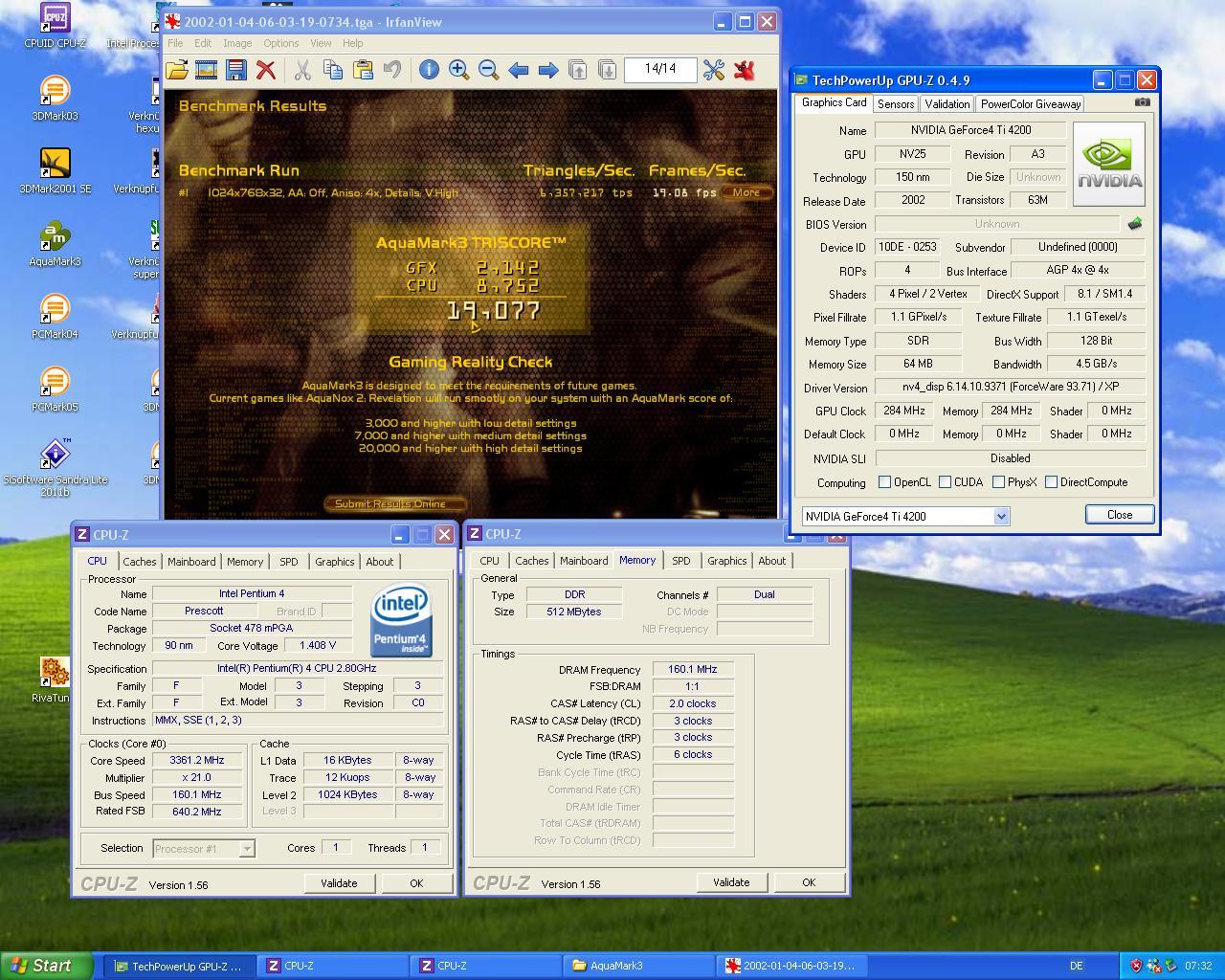Screen dimensions: 1225x980
Task: Open IrfanView settings with the wrench icon
Action: coord(714,69)
